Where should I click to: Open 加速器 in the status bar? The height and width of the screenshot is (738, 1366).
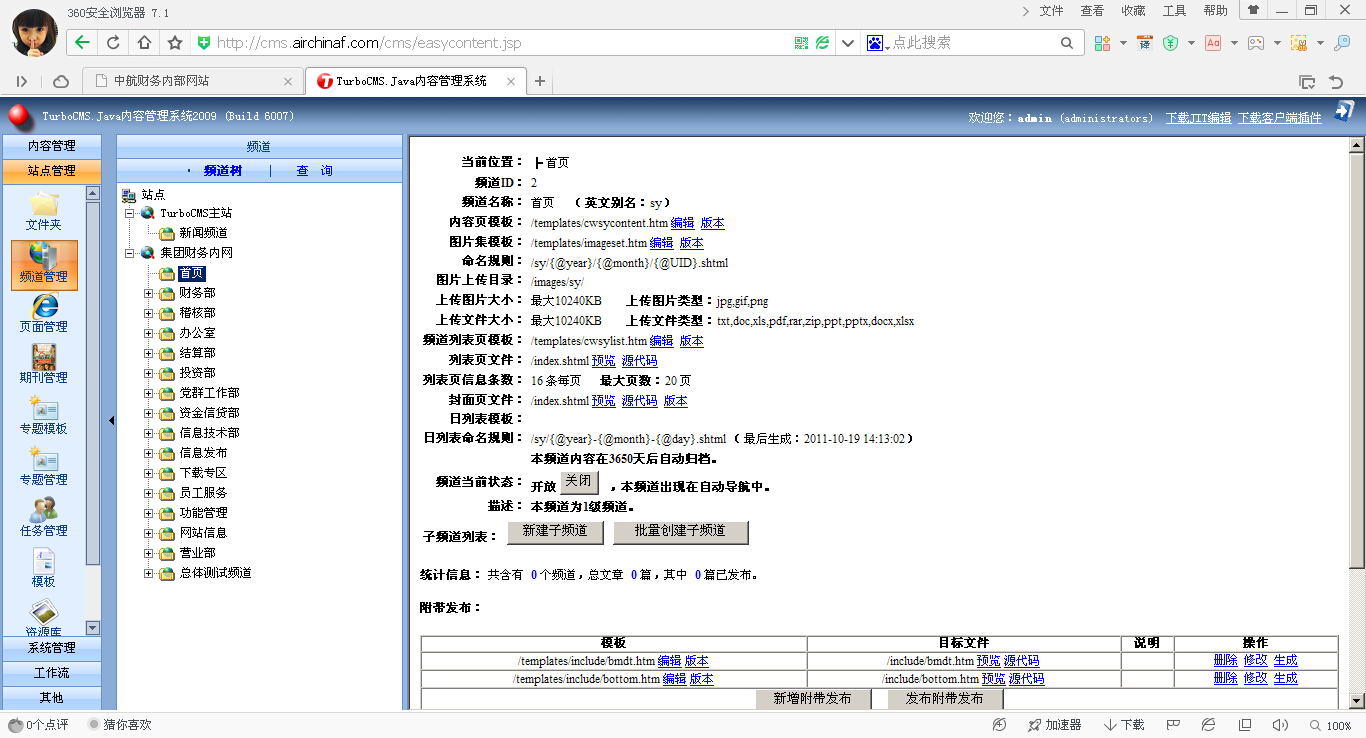coord(1054,725)
